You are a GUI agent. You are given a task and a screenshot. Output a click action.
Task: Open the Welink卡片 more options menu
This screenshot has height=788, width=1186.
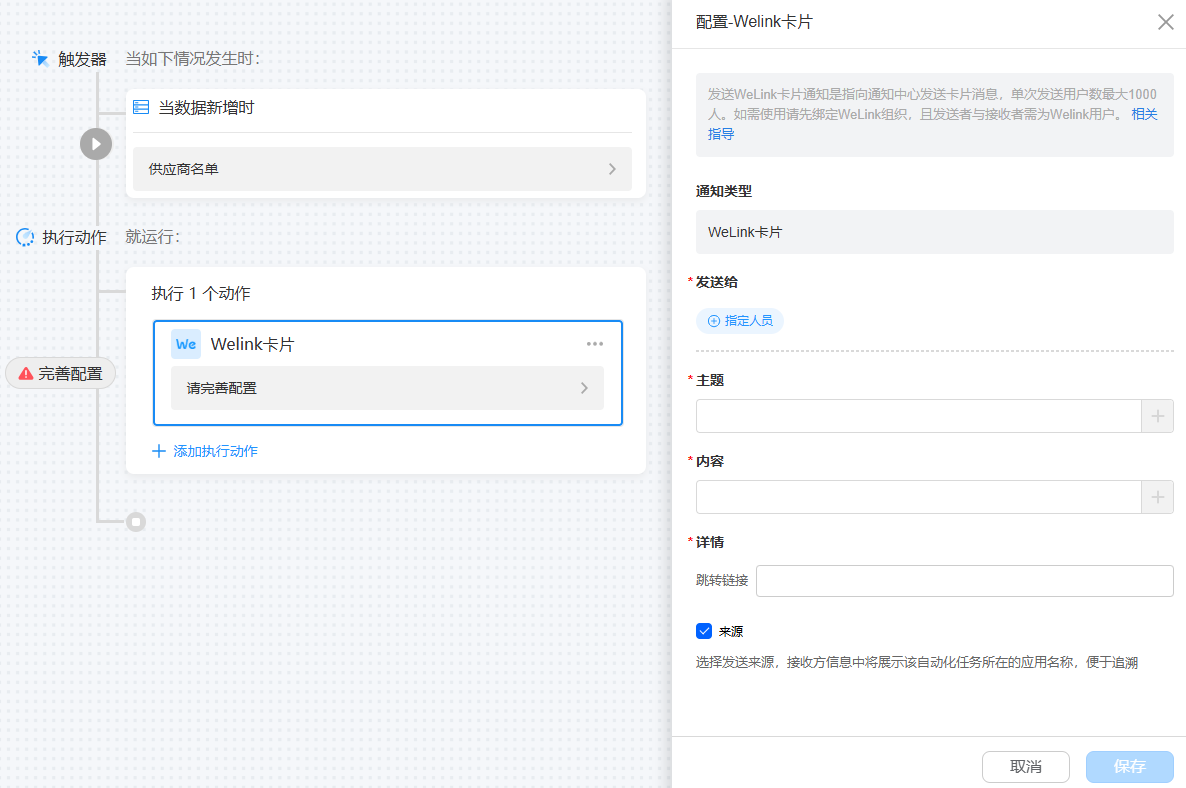click(595, 344)
